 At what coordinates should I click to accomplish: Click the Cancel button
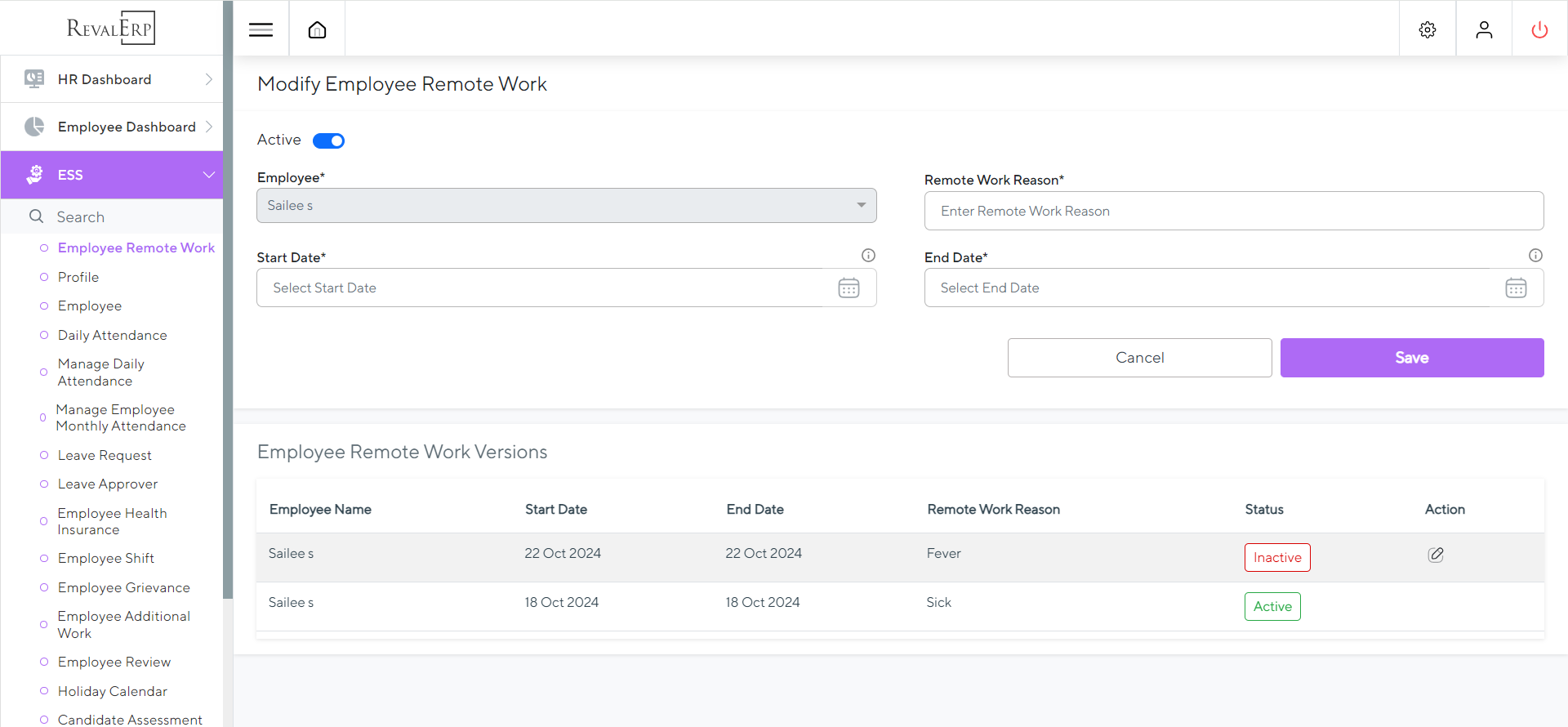tap(1139, 358)
